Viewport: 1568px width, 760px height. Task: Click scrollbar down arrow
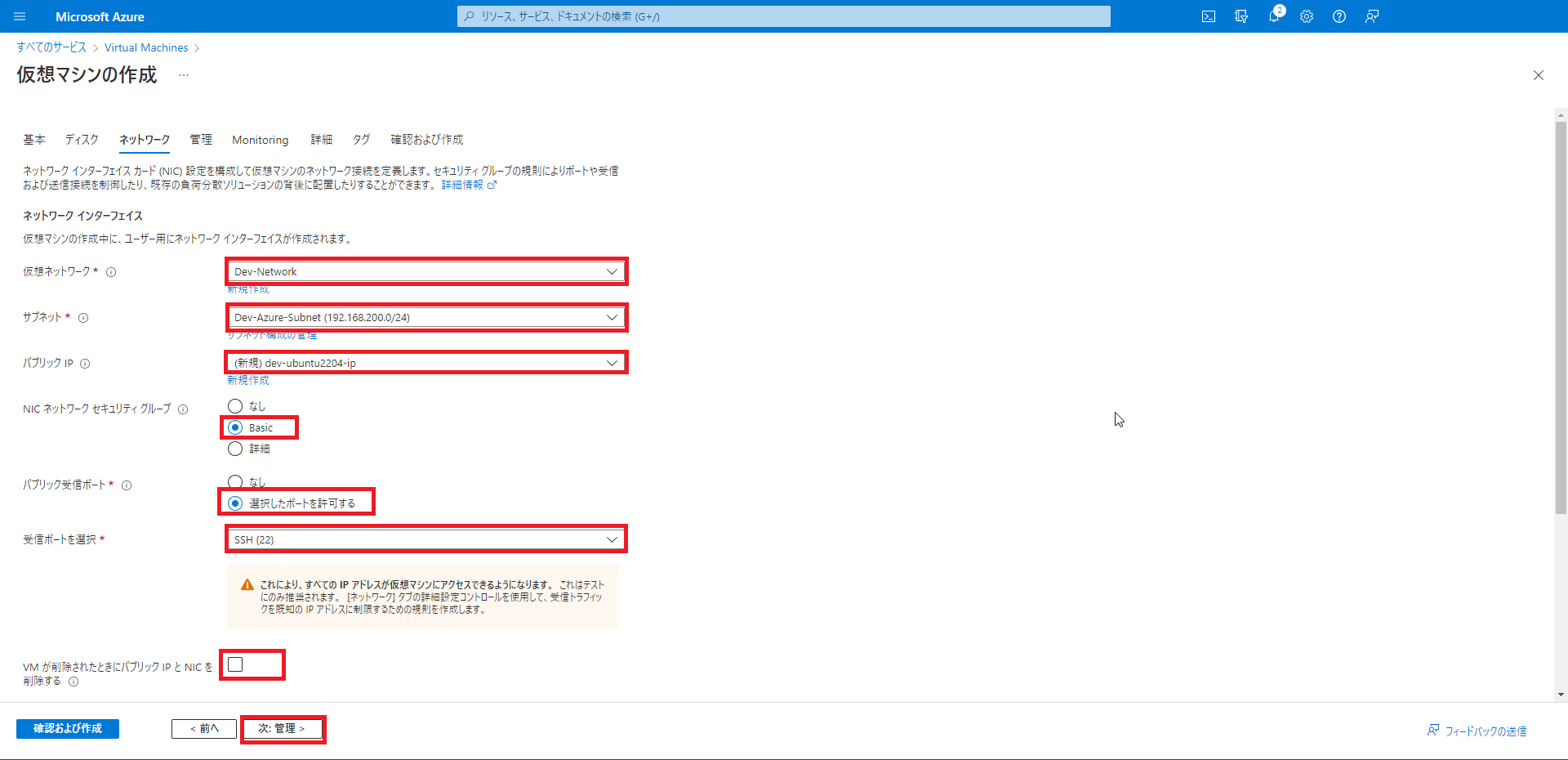point(1561,695)
